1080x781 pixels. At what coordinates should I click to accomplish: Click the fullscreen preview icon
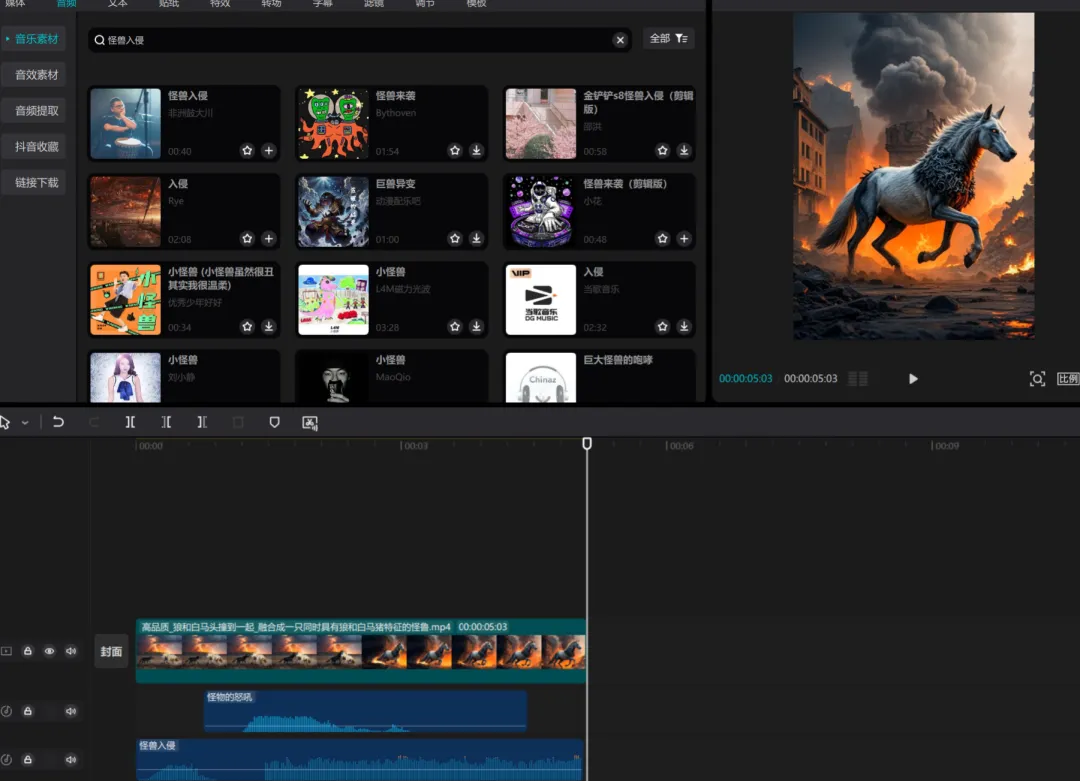click(x=1037, y=379)
